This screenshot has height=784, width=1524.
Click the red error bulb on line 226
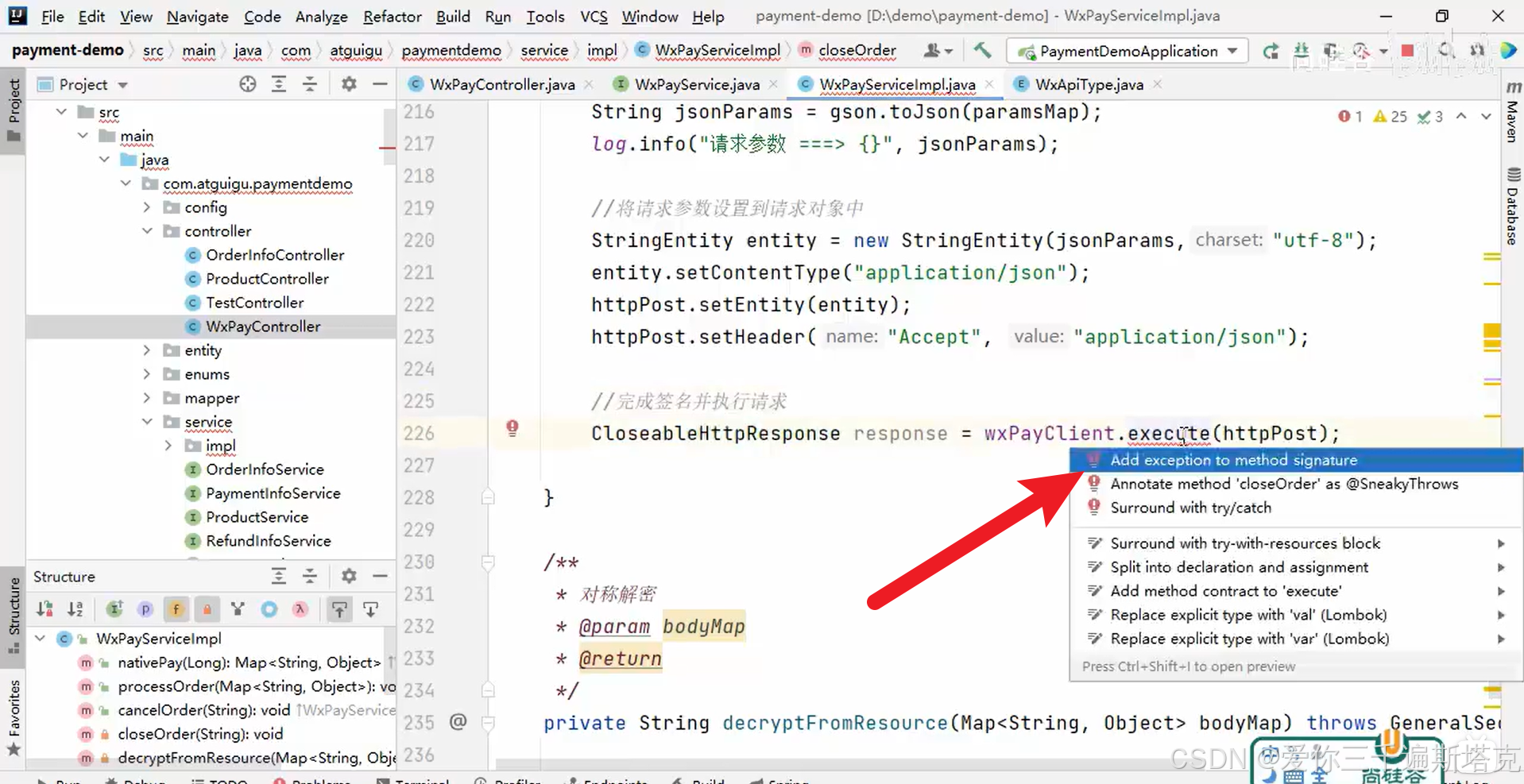click(x=513, y=429)
